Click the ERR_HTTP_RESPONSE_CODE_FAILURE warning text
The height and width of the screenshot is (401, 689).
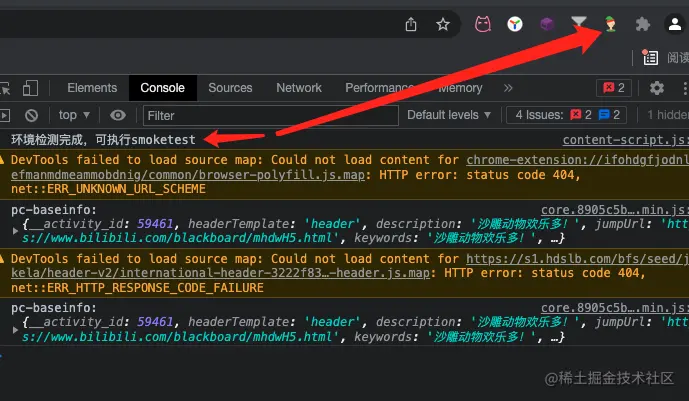137,288
